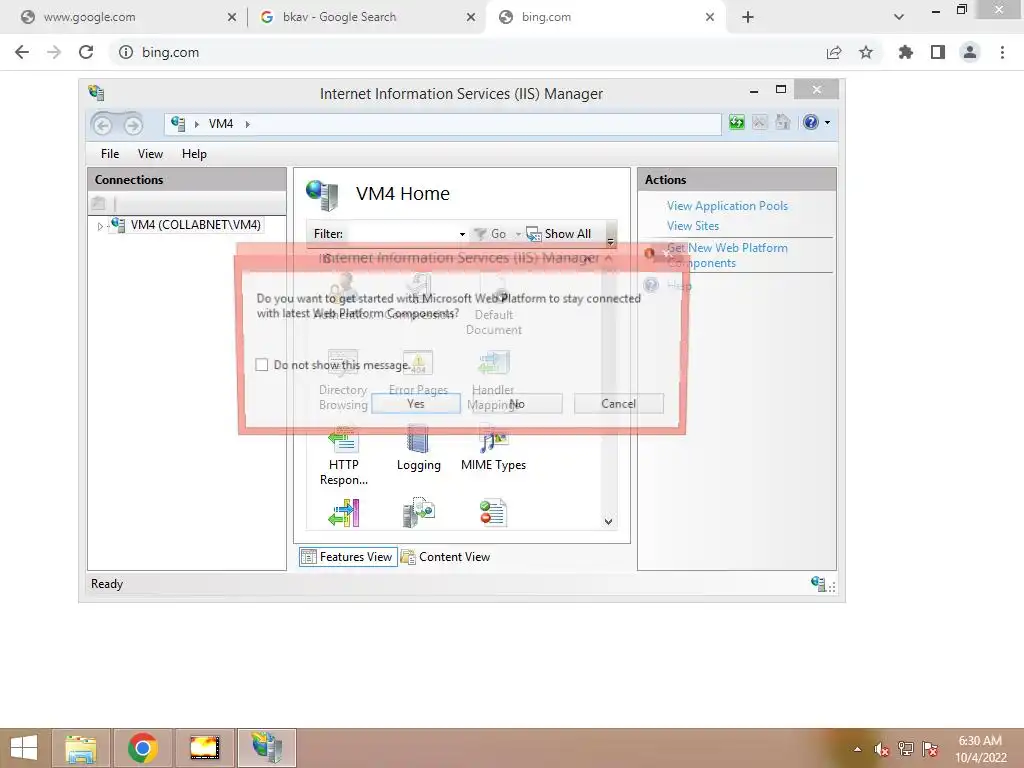Click the stop icon in the IIS toolbar
The image size is (1024, 768).
(760, 122)
